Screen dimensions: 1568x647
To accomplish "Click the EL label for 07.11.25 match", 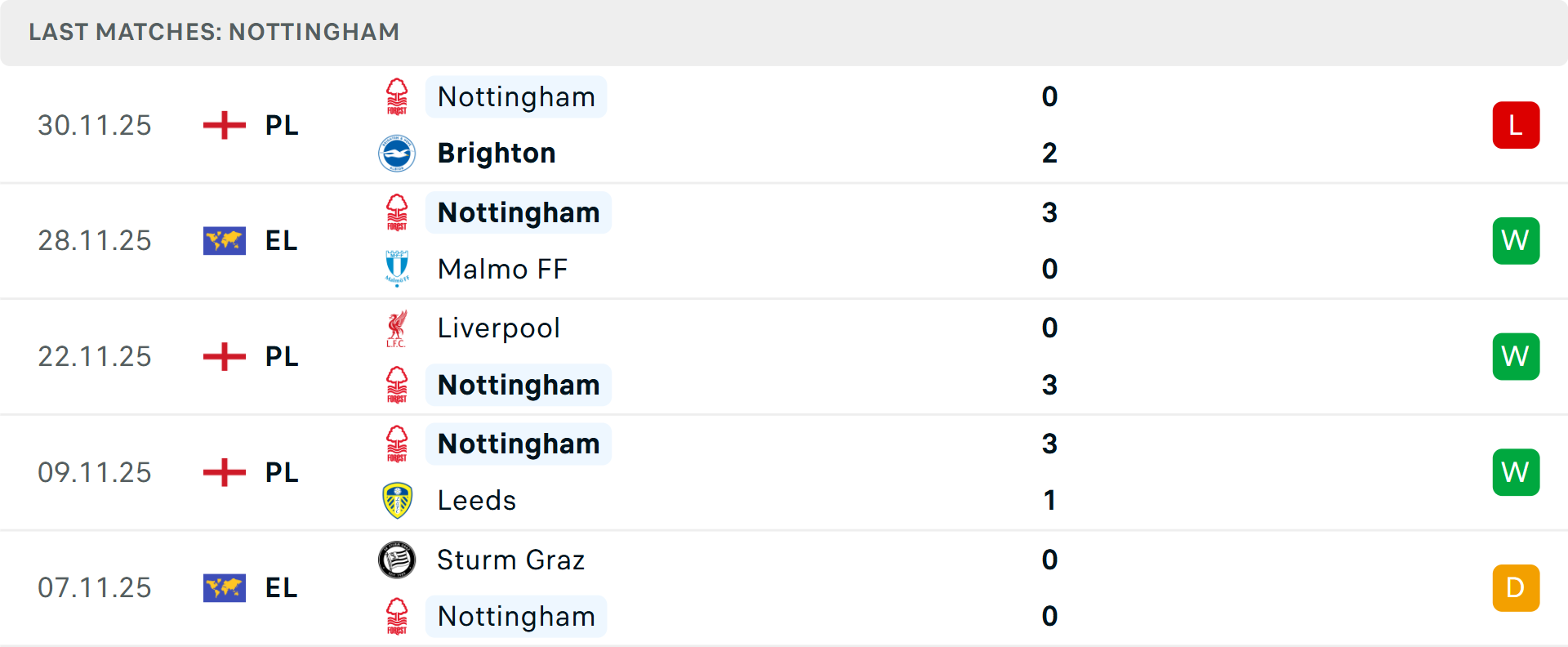I will click(x=282, y=588).
